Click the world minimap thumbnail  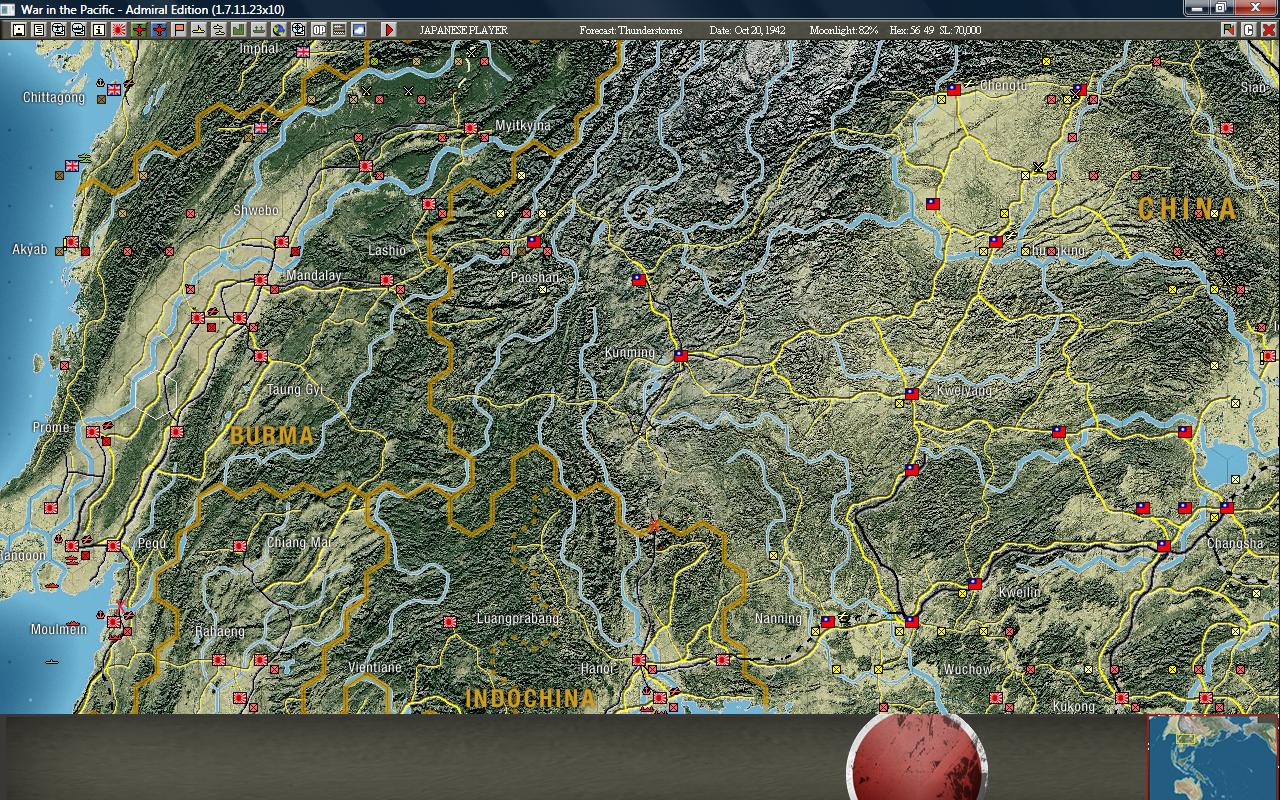click(x=1212, y=757)
